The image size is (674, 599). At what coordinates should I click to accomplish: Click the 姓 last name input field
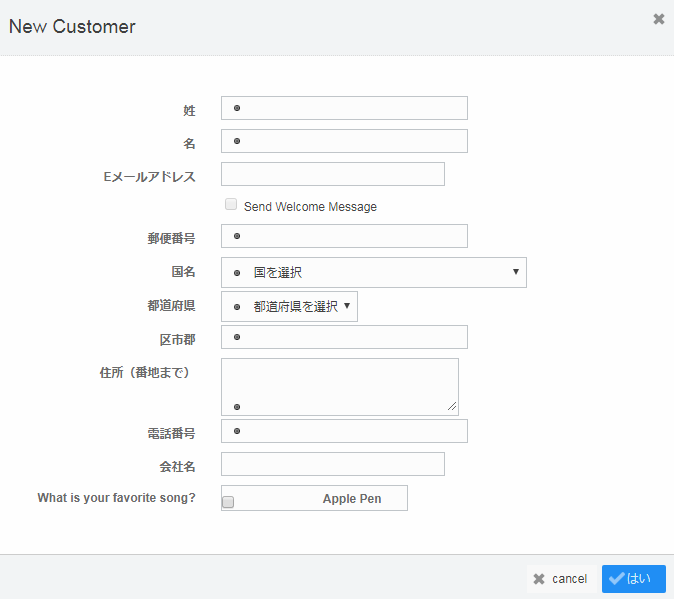click(344, 108)
